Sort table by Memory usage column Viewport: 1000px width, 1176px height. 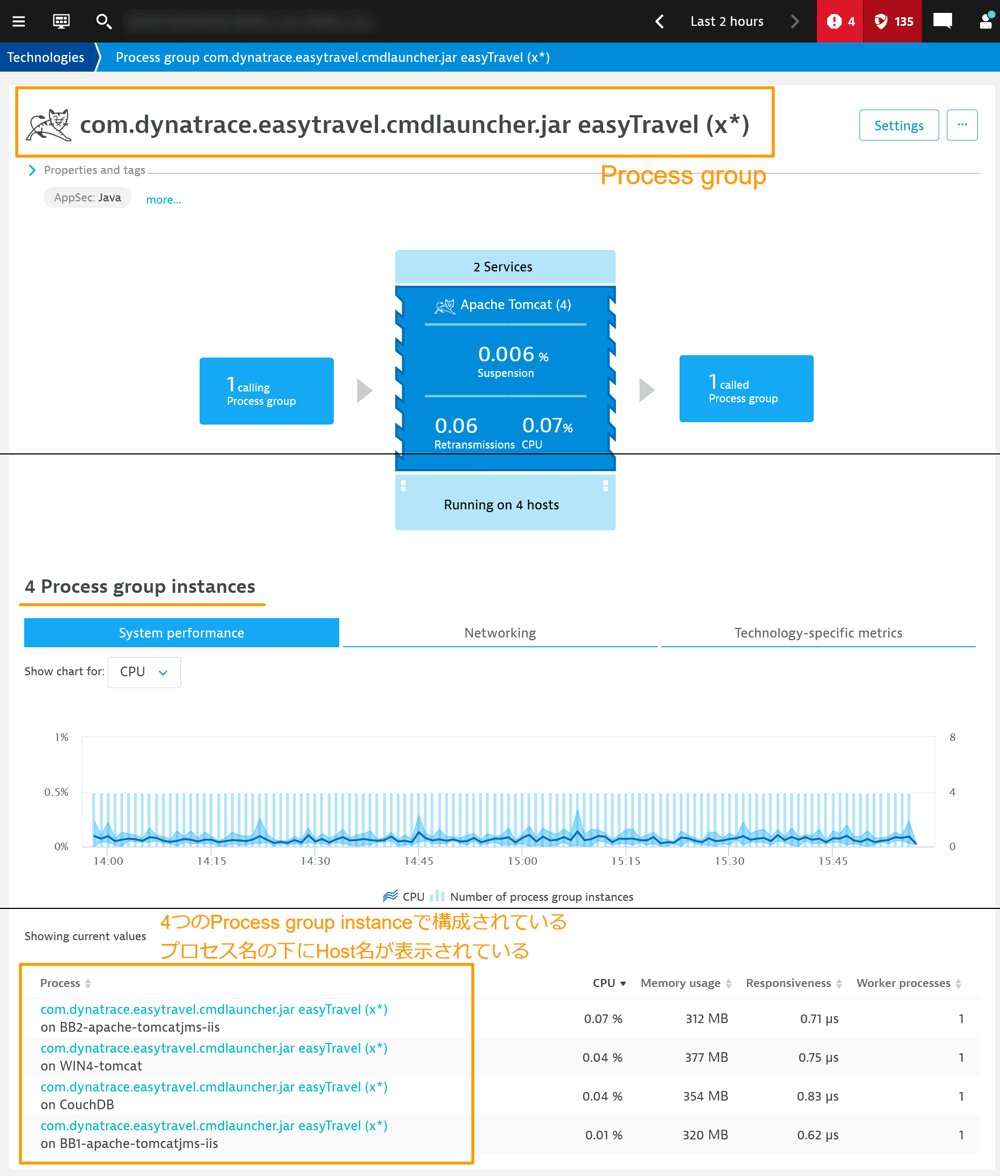686,983
